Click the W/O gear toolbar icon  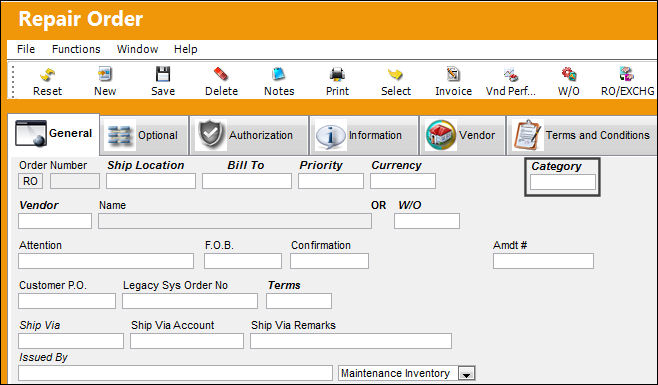569,74
